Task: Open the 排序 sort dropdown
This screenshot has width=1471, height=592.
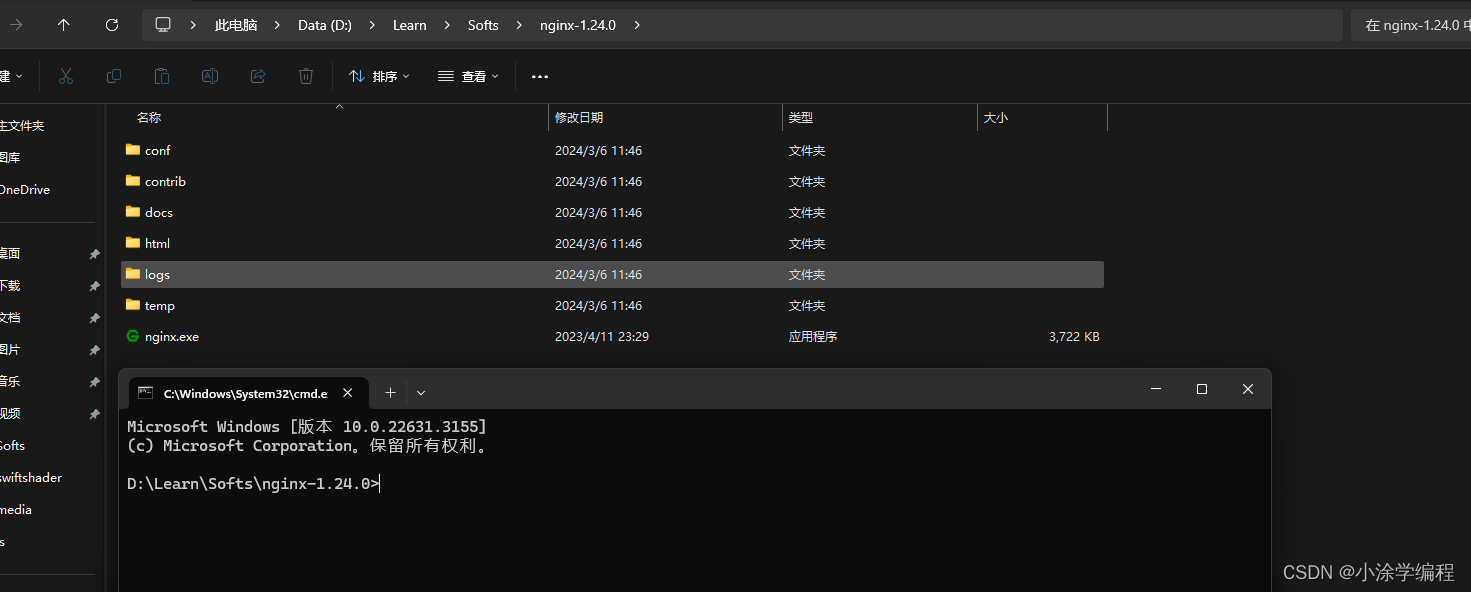Action: point(378,76)
